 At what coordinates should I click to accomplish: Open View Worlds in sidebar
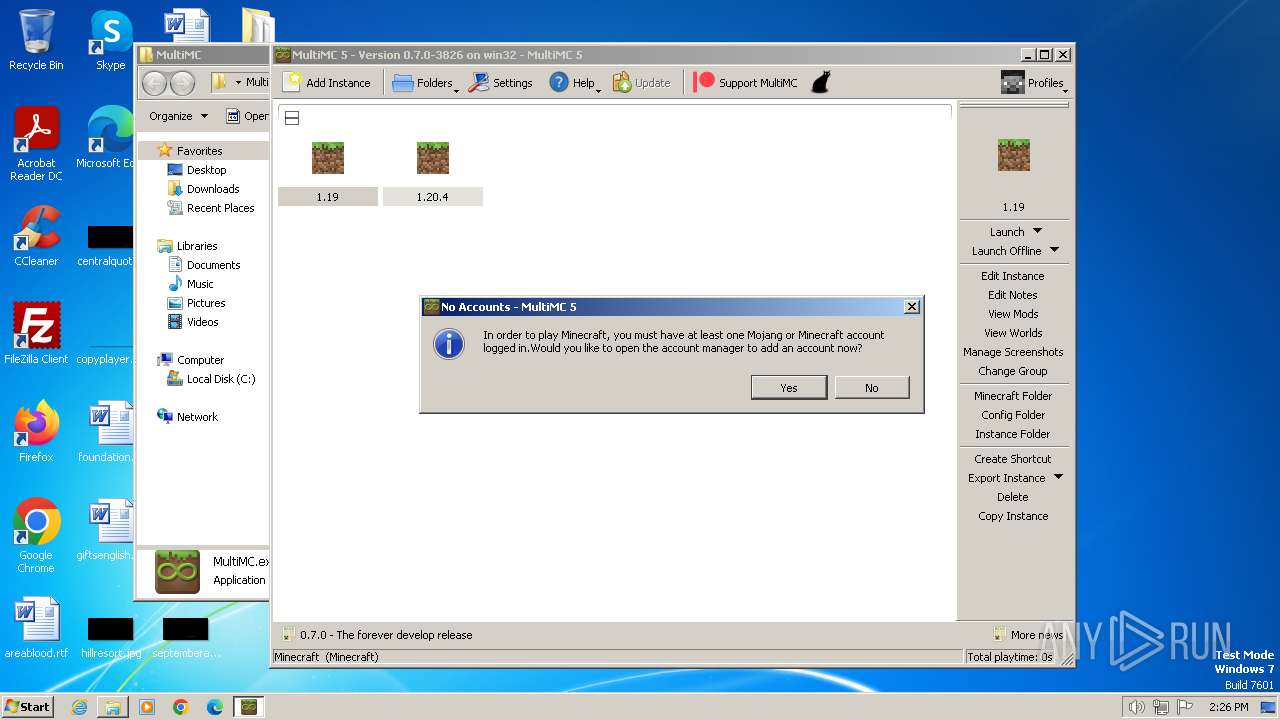[1012, 333]
